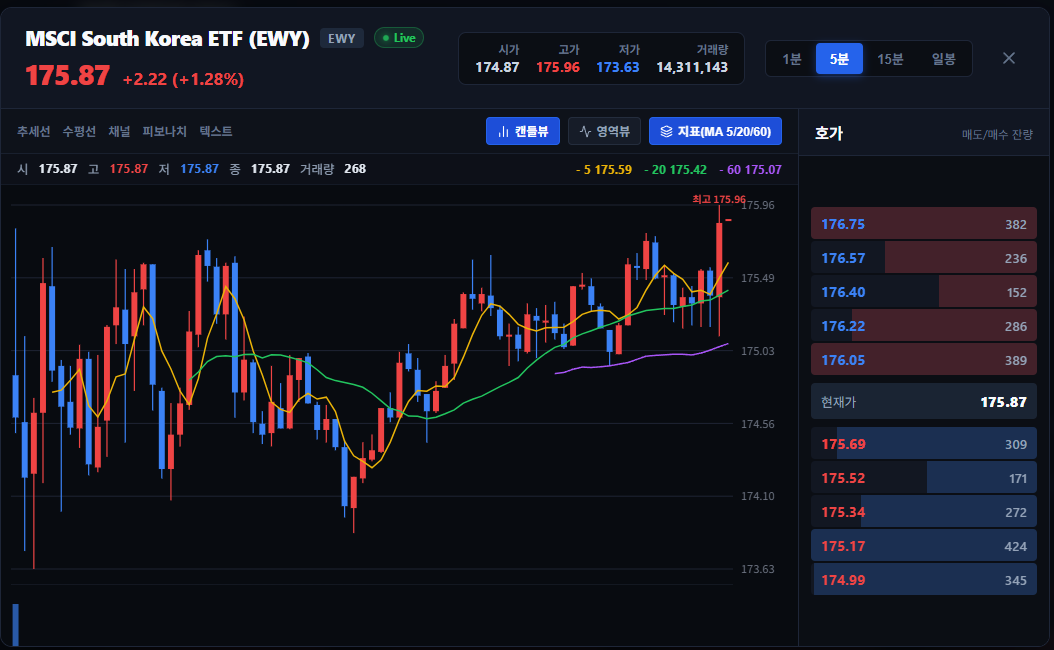Click the EWY ticker badge

(x=341, y=38)
